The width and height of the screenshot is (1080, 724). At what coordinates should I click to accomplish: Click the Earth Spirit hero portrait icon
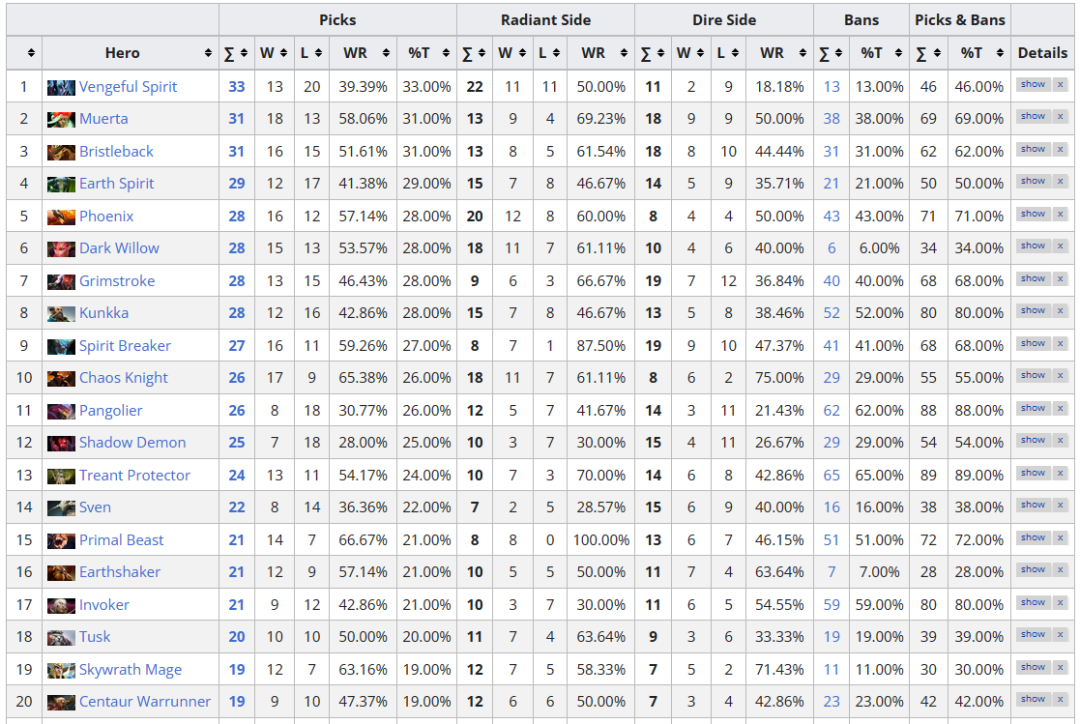tap(61, 184)
